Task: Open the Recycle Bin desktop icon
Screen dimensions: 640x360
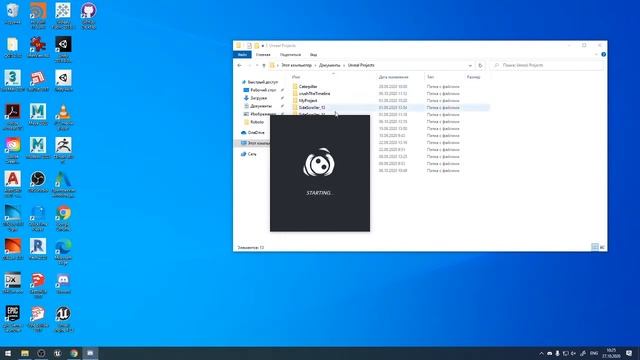Action: click(x=13, y=13)
